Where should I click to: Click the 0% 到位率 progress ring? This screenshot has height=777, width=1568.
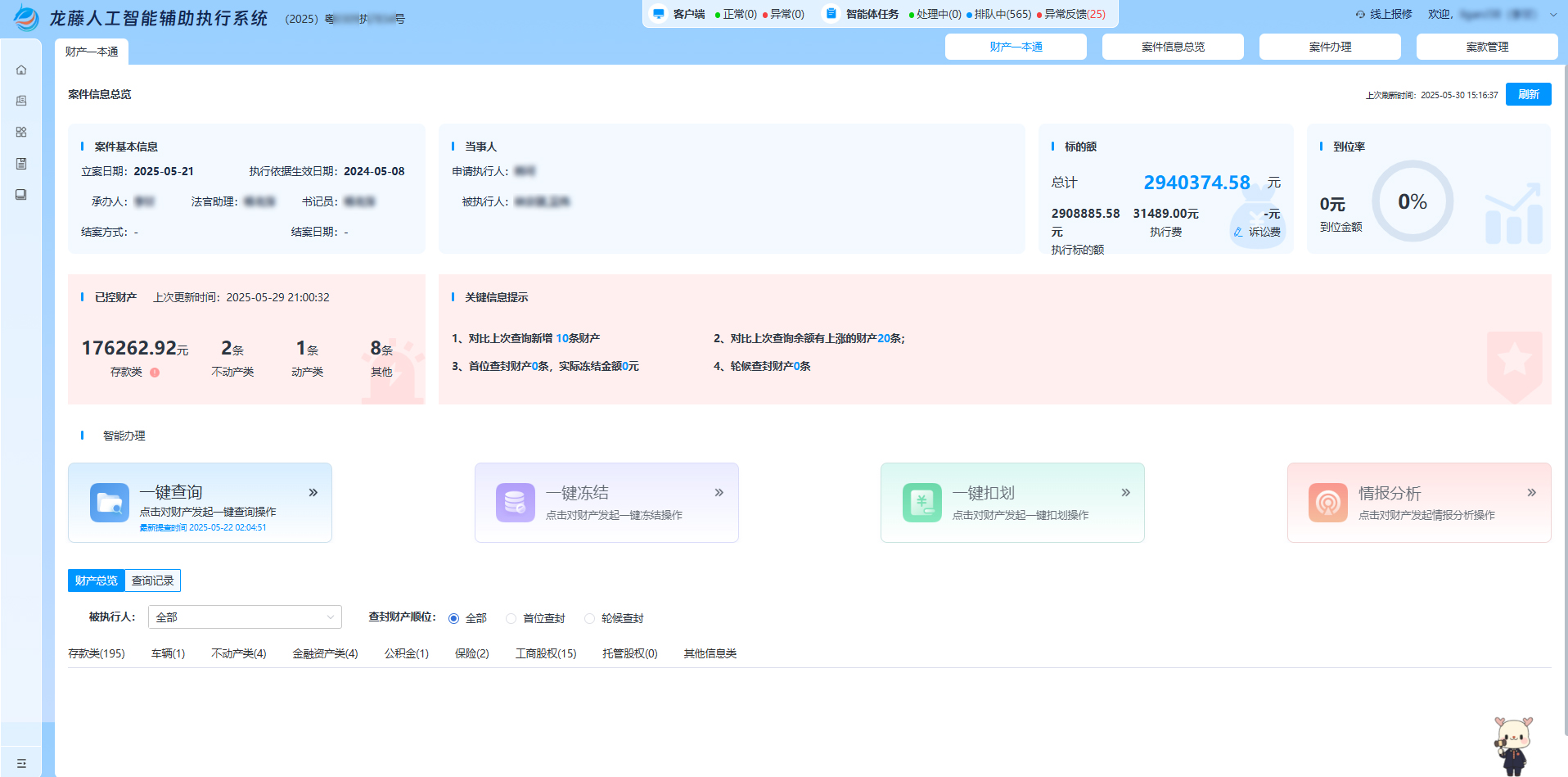1413,201
